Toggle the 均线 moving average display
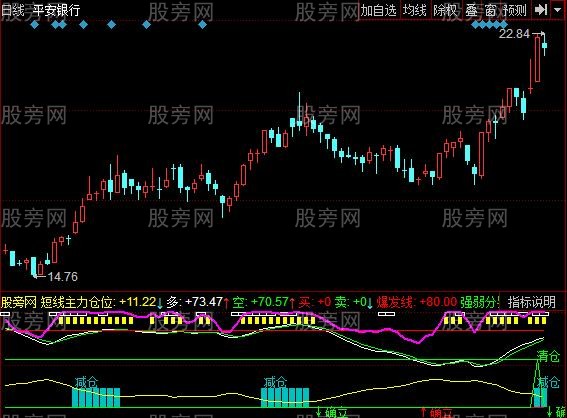The width and height of the screenshot is (567, 418). coord(415,10)
